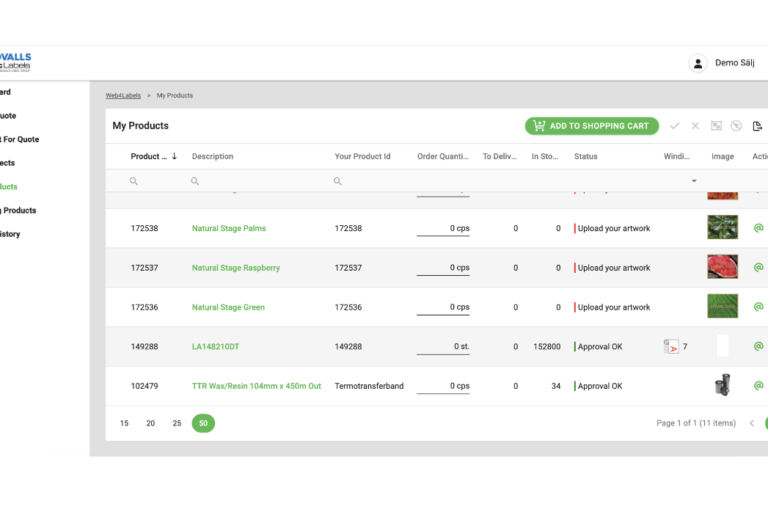Screen dimensions: 768x512
Task: Sort by the Product number column header
Action: 150,156
